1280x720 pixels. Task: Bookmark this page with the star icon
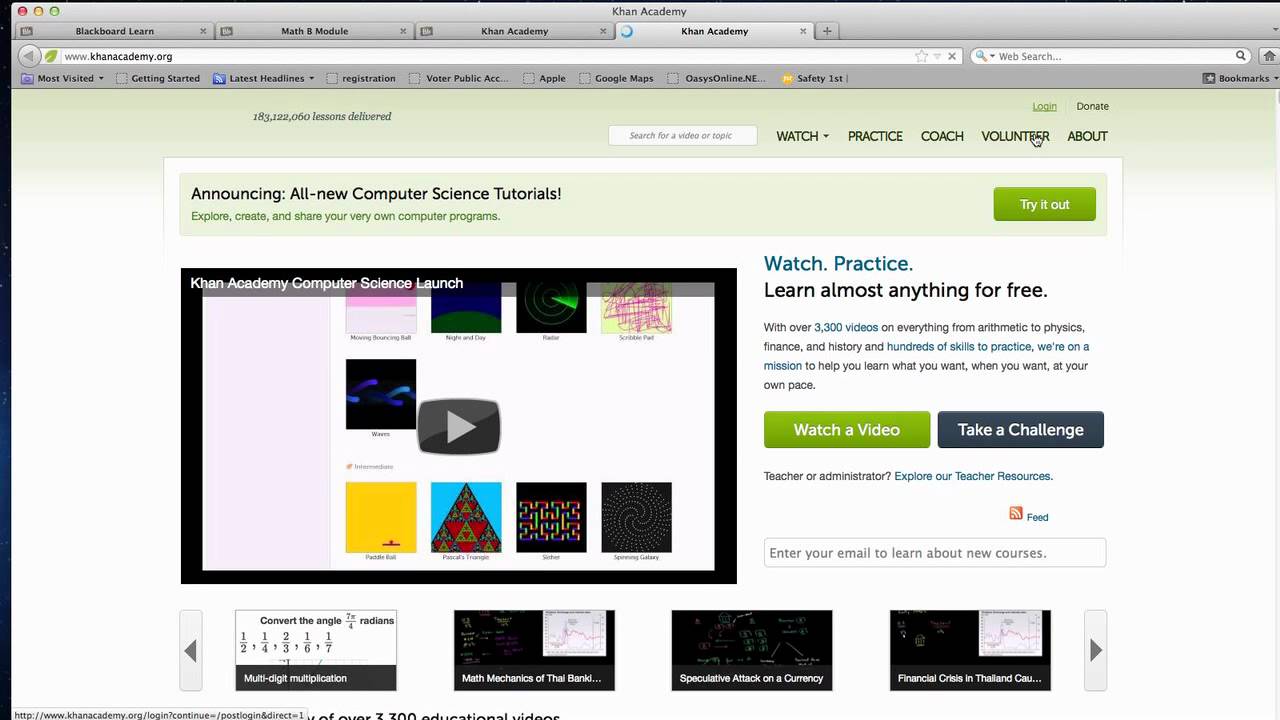tap(921, 56)
